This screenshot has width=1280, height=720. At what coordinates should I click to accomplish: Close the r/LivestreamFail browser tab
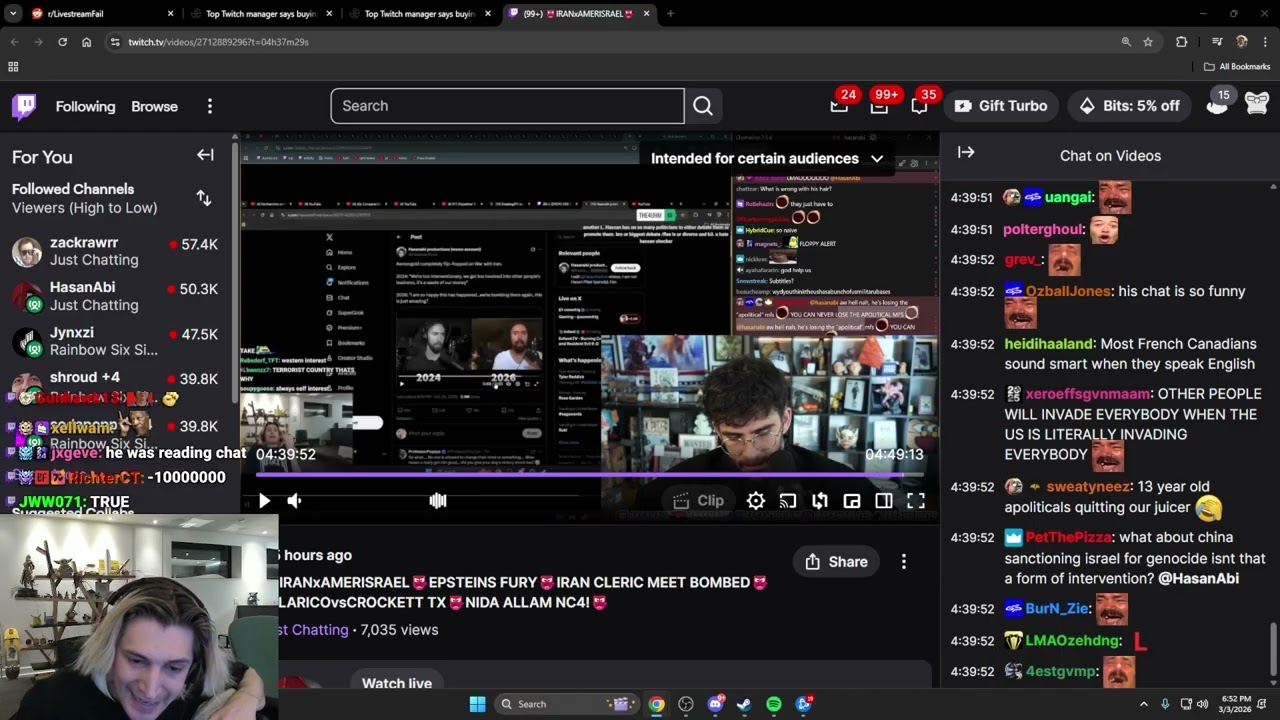pyautogui.click(x=170, y=14)
